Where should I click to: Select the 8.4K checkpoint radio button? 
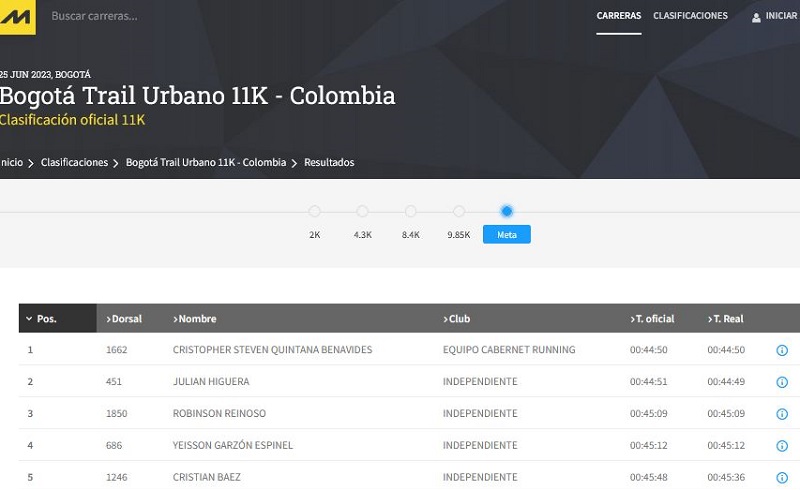click(410, 212)
